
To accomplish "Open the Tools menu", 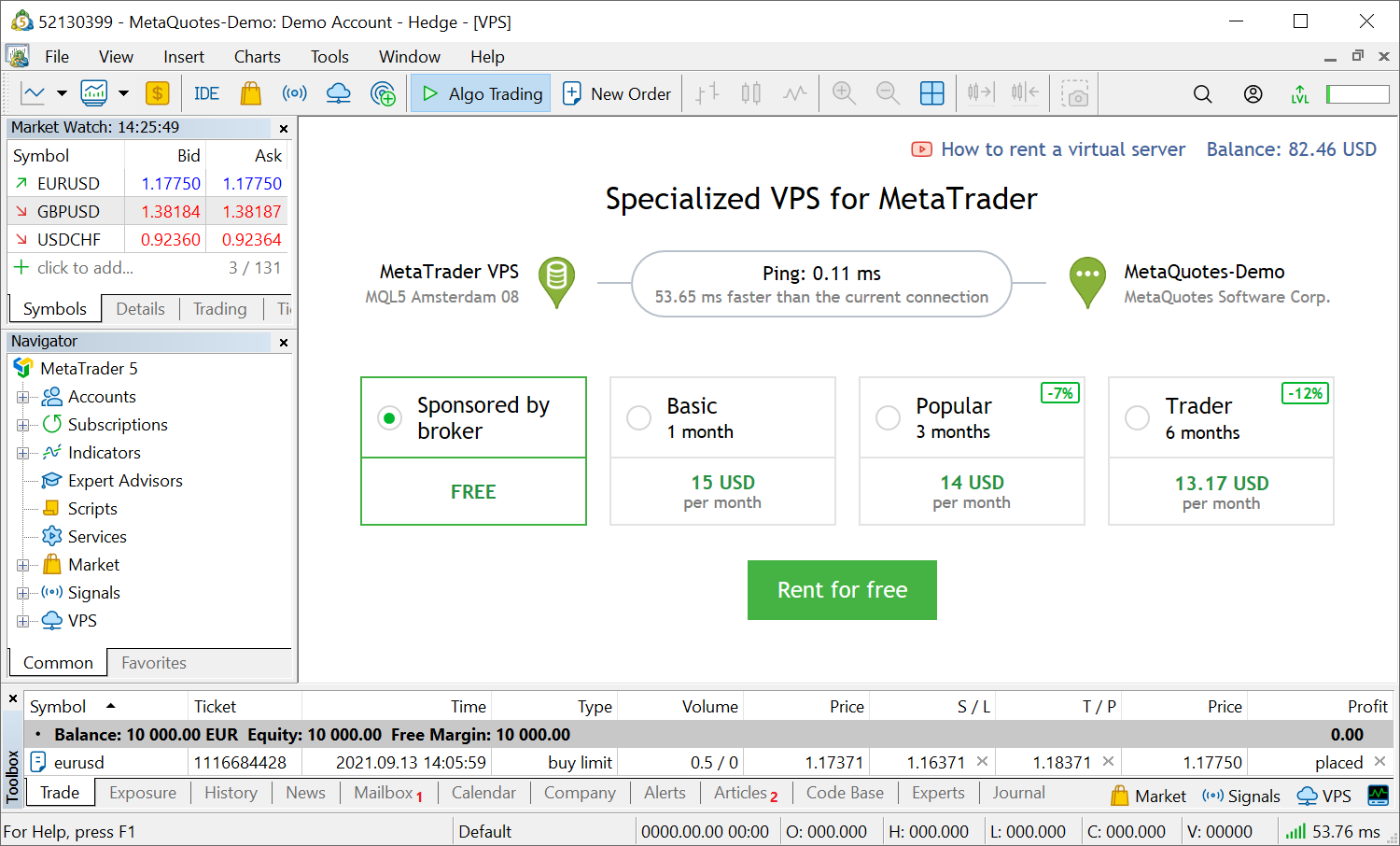I will point(329,56).
